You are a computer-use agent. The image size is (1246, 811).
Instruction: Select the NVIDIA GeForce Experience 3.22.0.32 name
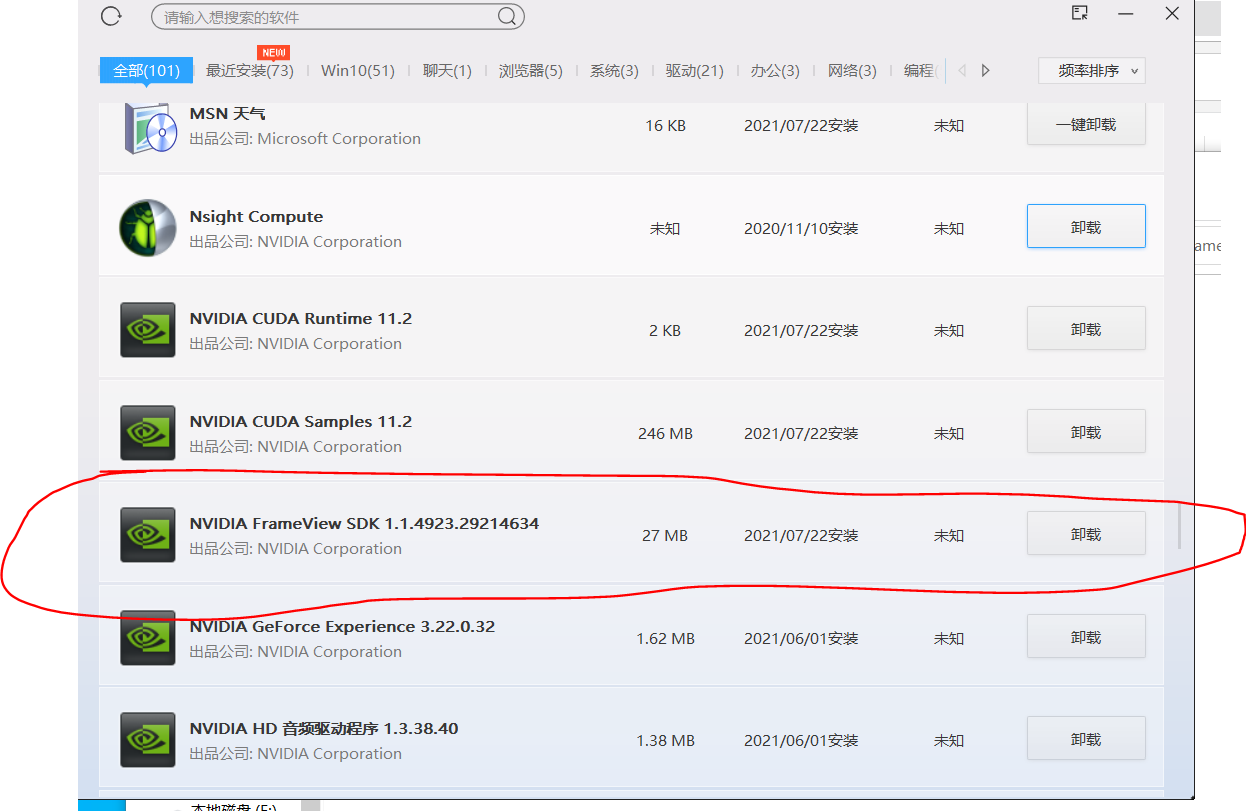[x=342, y=627]
